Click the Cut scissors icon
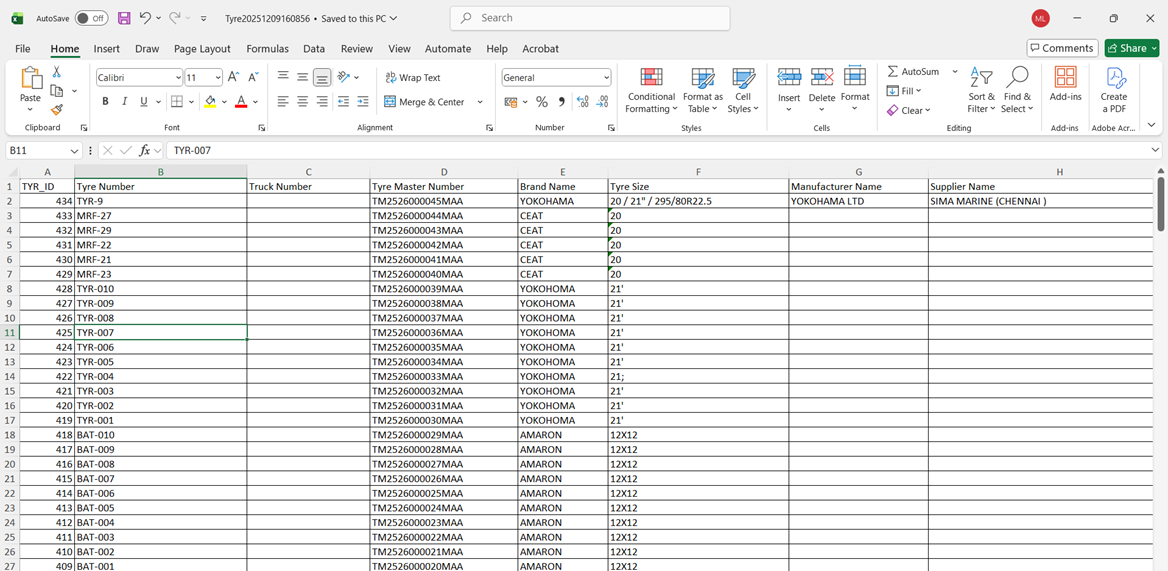 [57, 72]
